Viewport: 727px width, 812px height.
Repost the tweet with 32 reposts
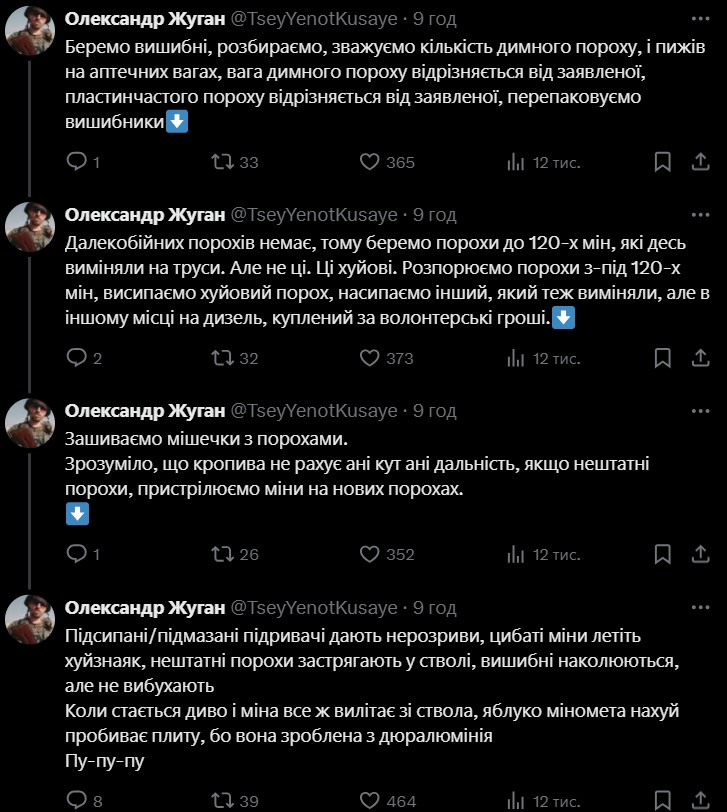point(224,358)
